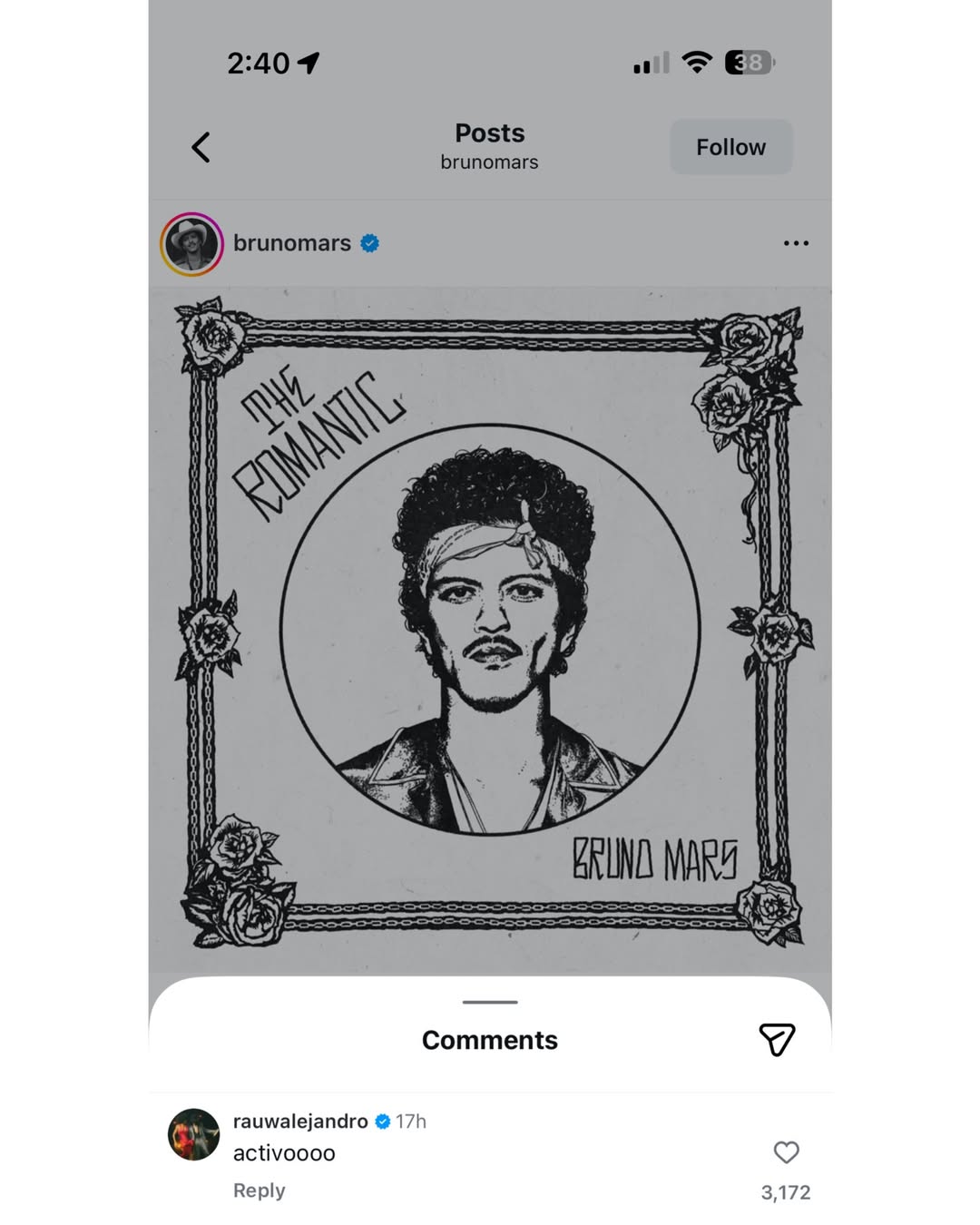Image resolution: width=980 pixels, height=1225 pixels.
Task: Open brunomars profile picture story
Action: (192, 244)
